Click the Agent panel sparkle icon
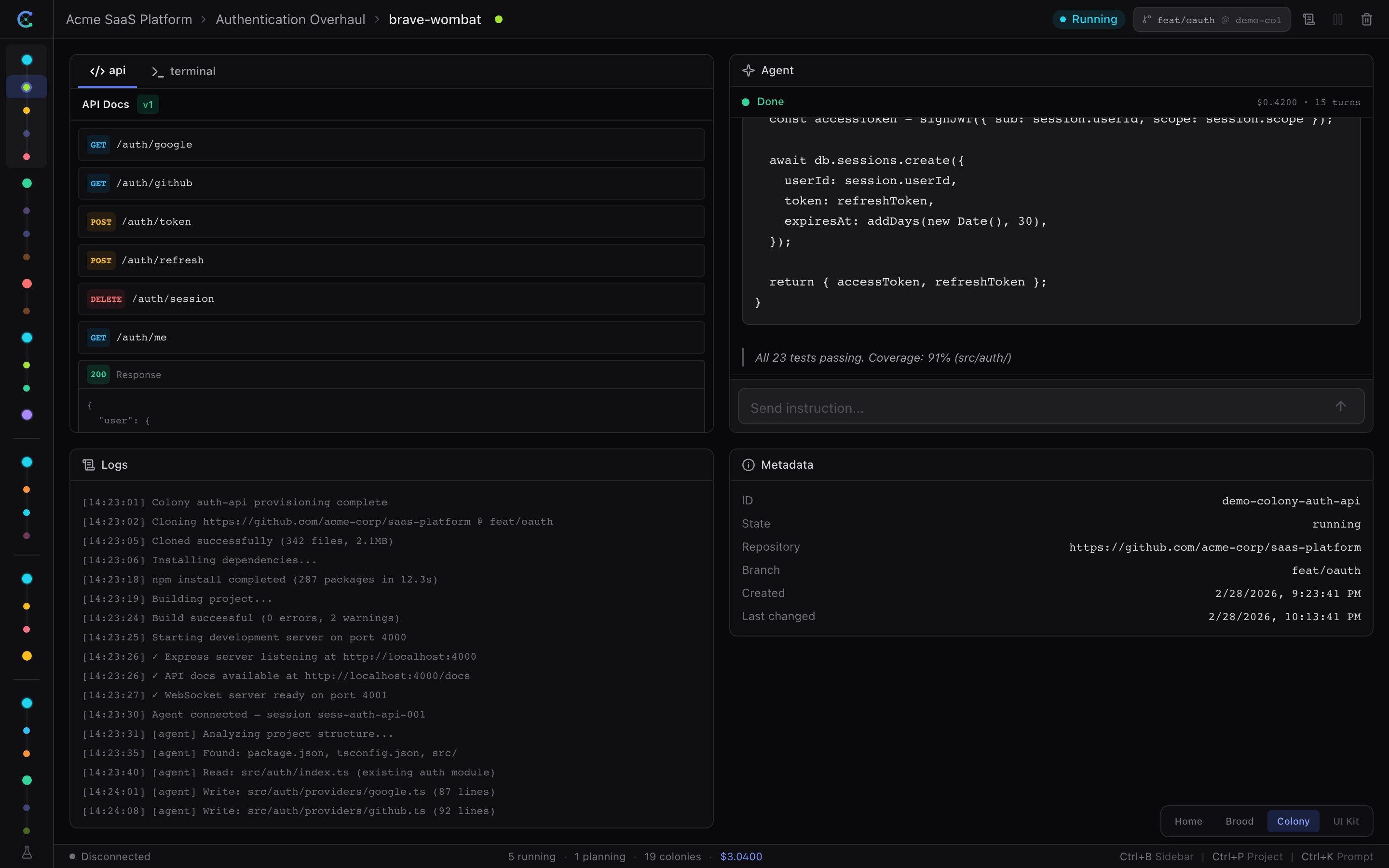1389x868 pixels. click(x=748, y=70)
